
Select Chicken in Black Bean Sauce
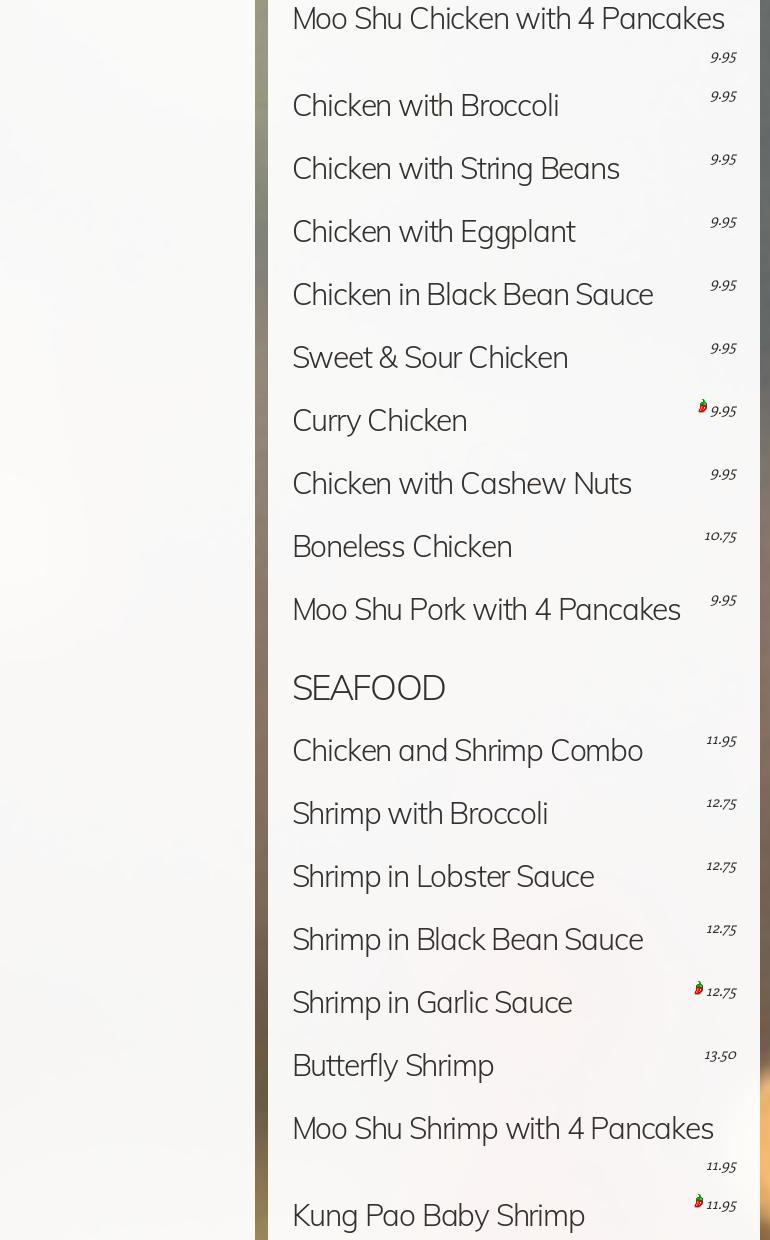[x=472, y=294]
